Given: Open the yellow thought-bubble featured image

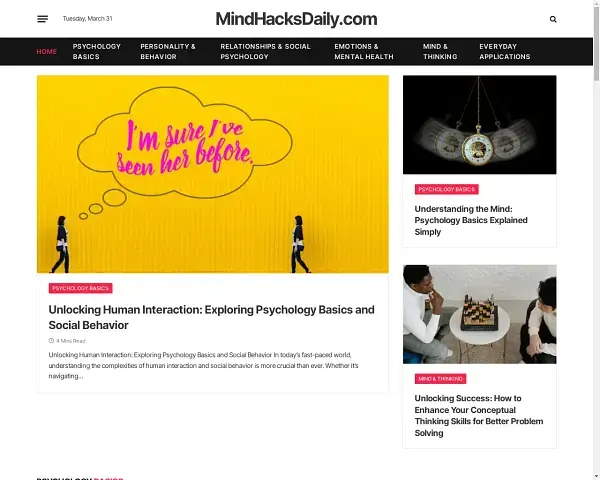Looking at the screenshot, I should point(213,174).
